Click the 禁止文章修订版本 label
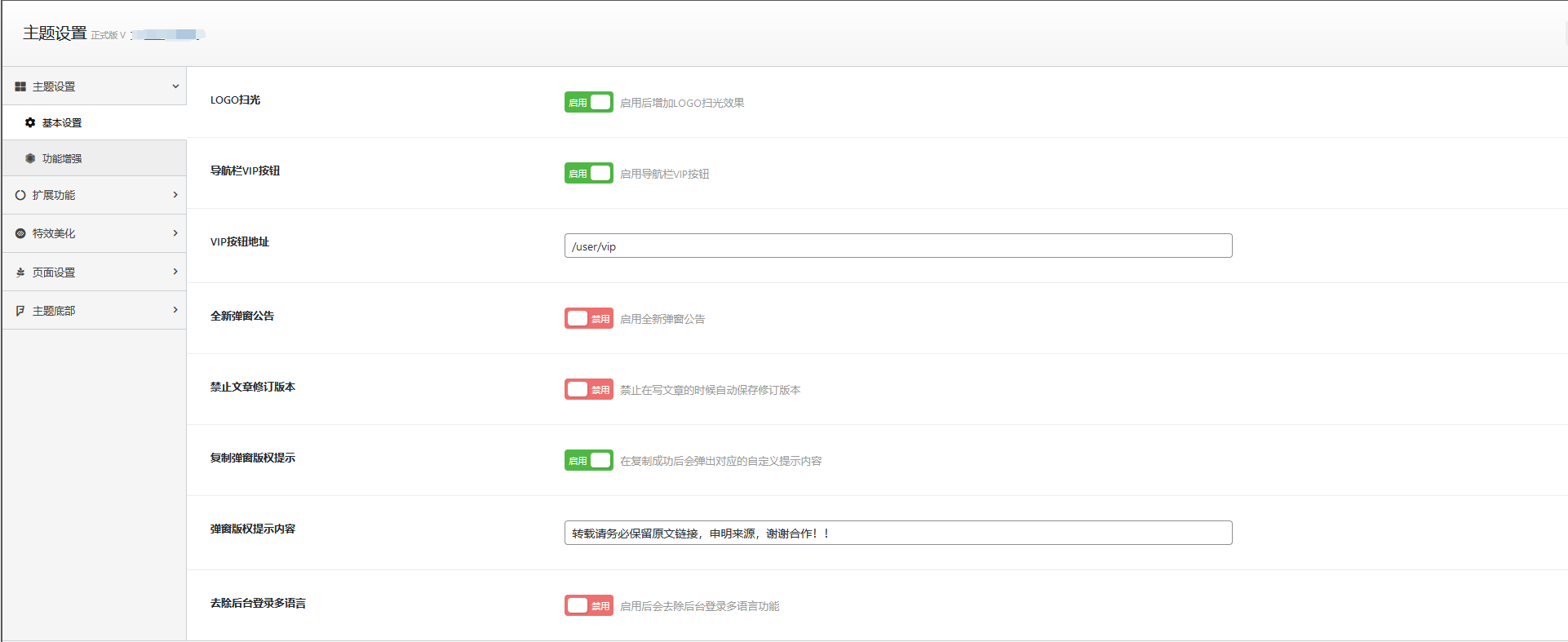The height and width of the screenshot is (642, 1568). pos(253,387)
